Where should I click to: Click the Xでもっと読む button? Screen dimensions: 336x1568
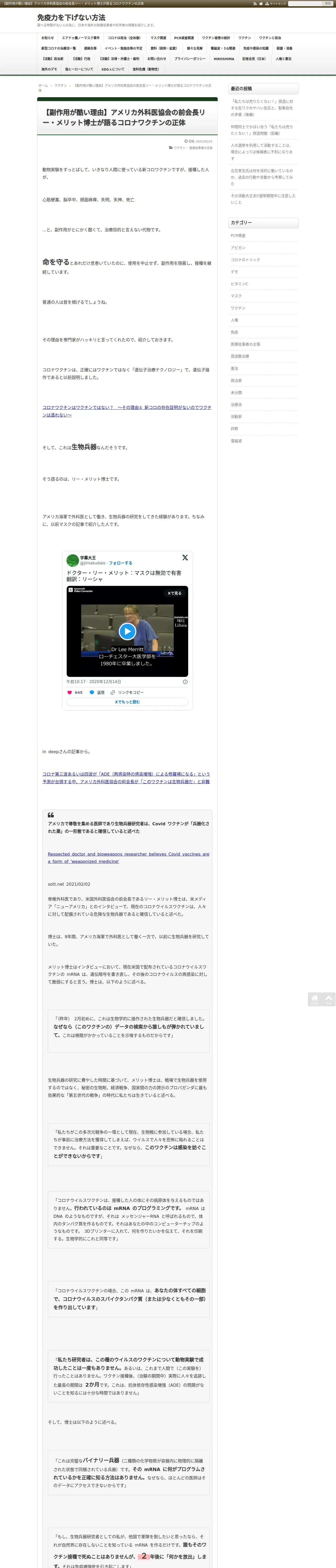127,702
